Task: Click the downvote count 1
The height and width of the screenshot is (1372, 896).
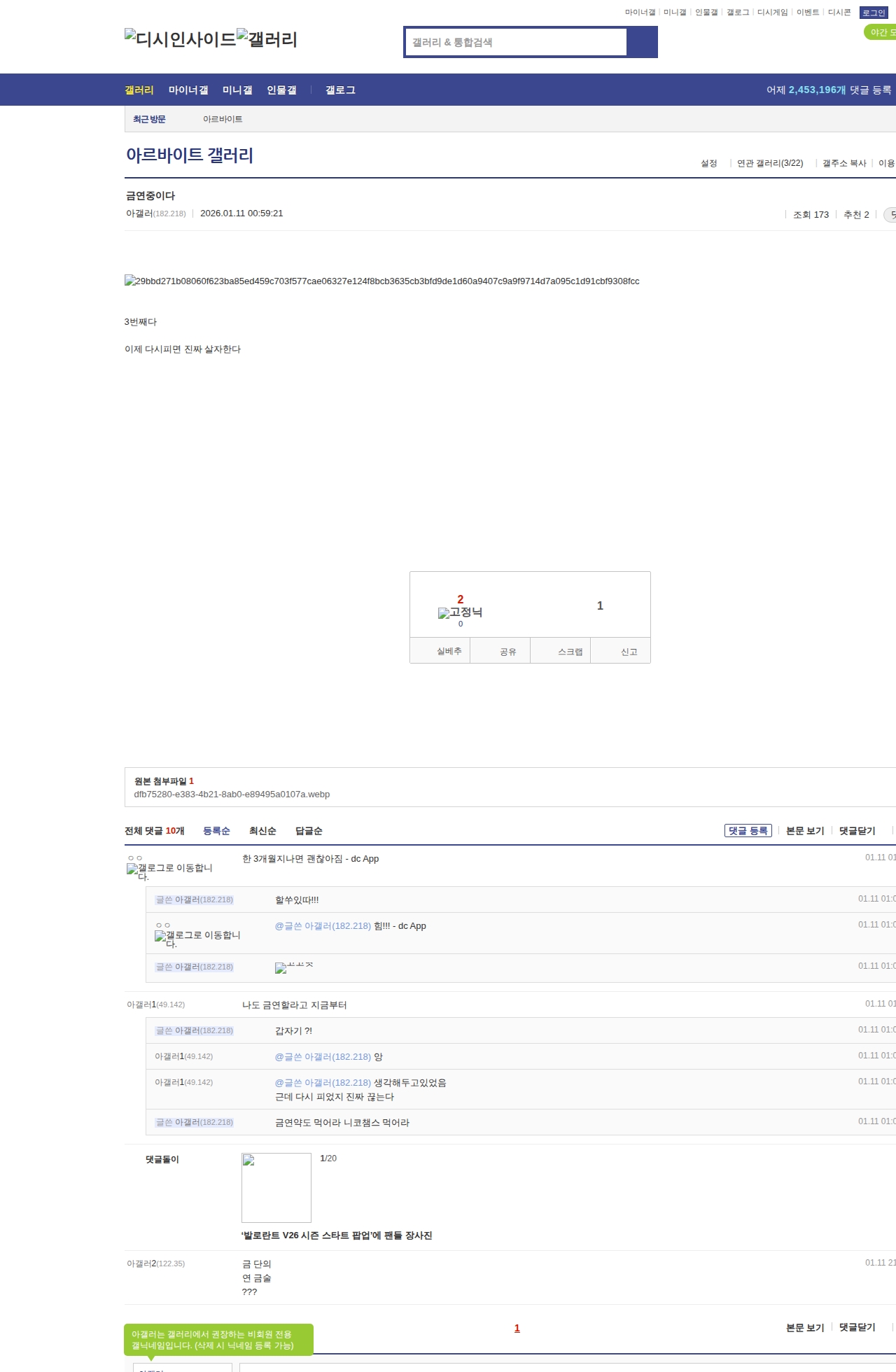Action: (600, 605)
